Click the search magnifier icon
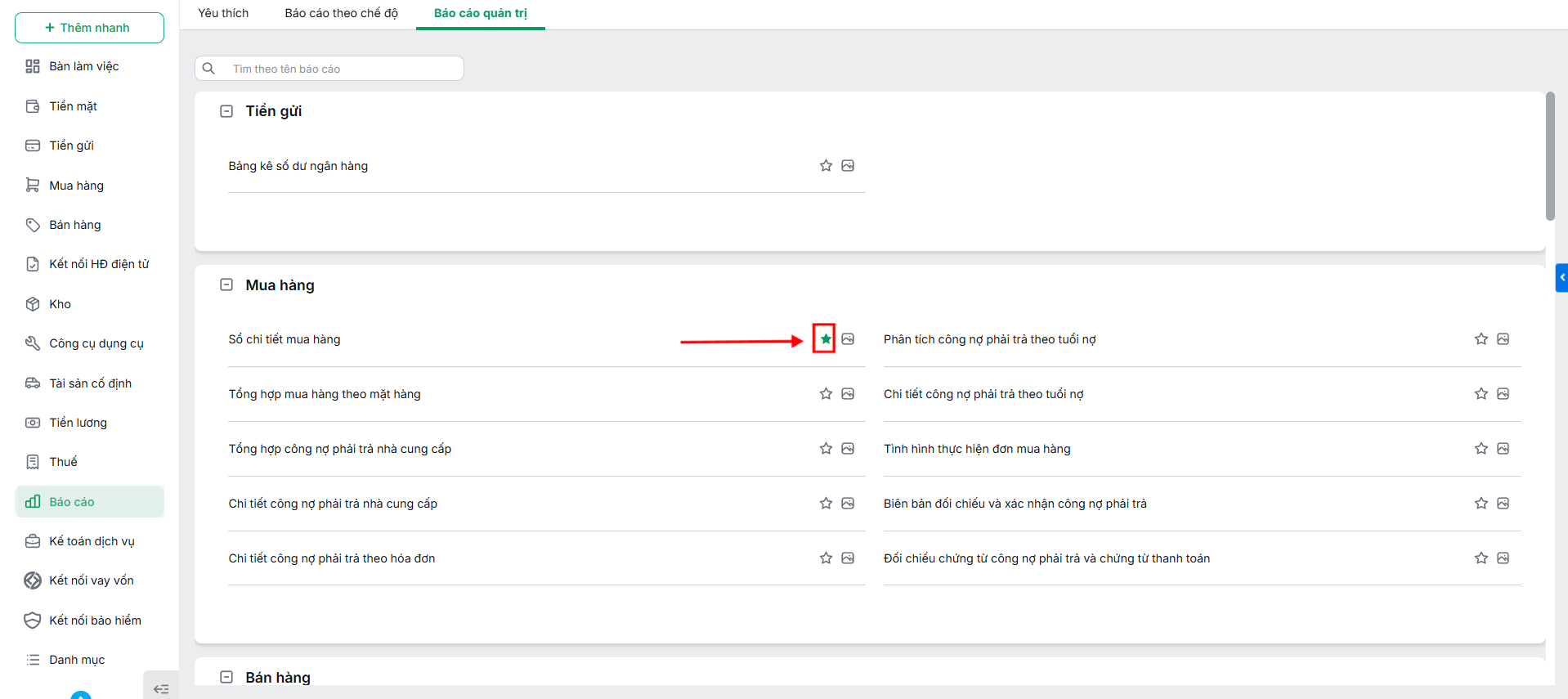This screenshot has height=699, width=1568. coord(208,69)
